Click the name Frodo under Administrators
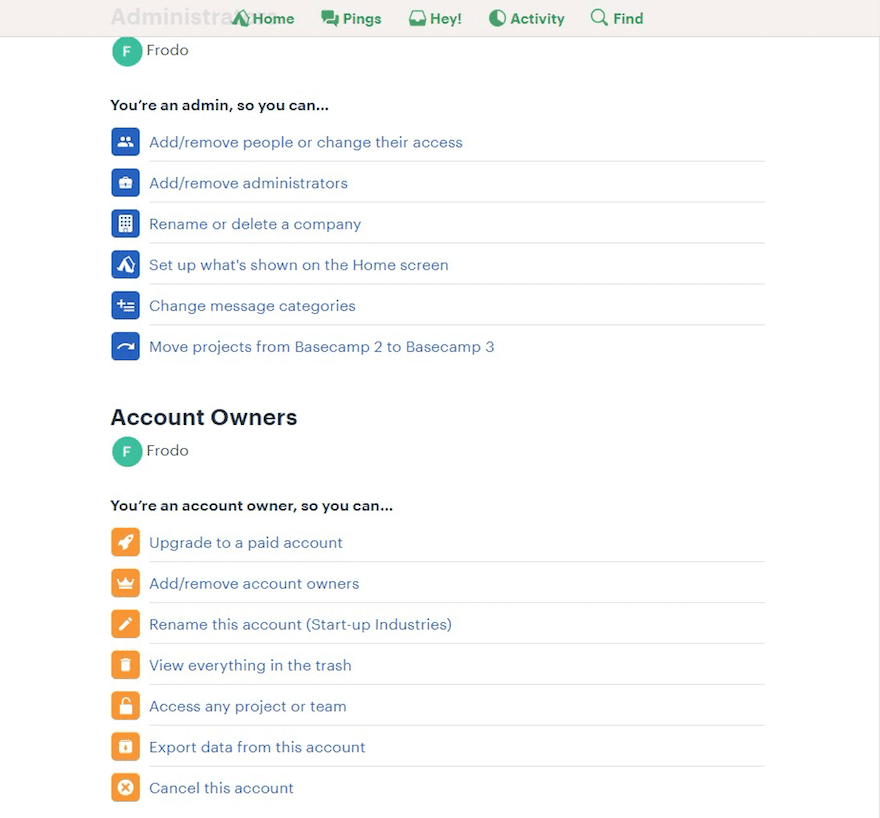 (167, 50)
